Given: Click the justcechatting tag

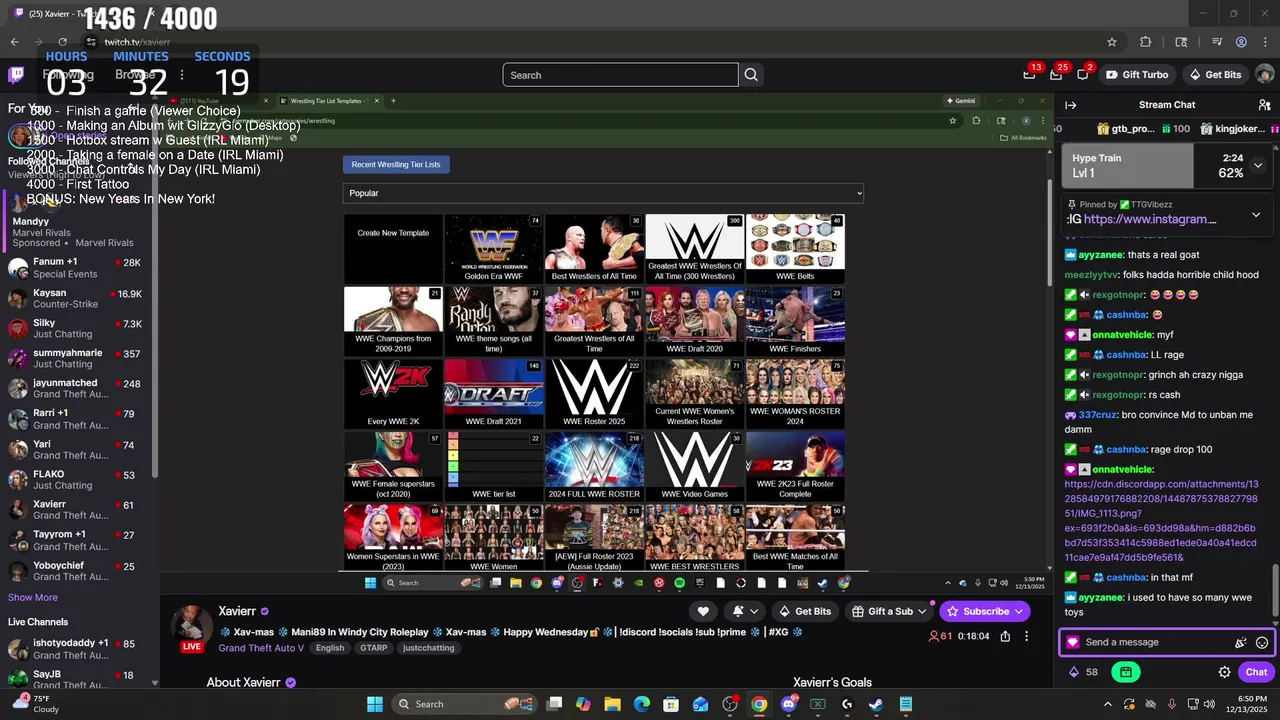Looking at the screenshot, I should point(429,648).
